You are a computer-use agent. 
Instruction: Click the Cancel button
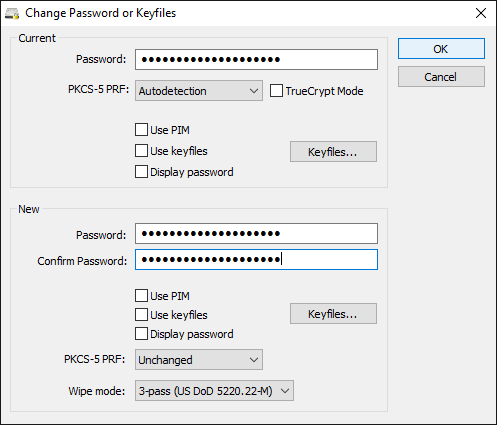point(441,77)
